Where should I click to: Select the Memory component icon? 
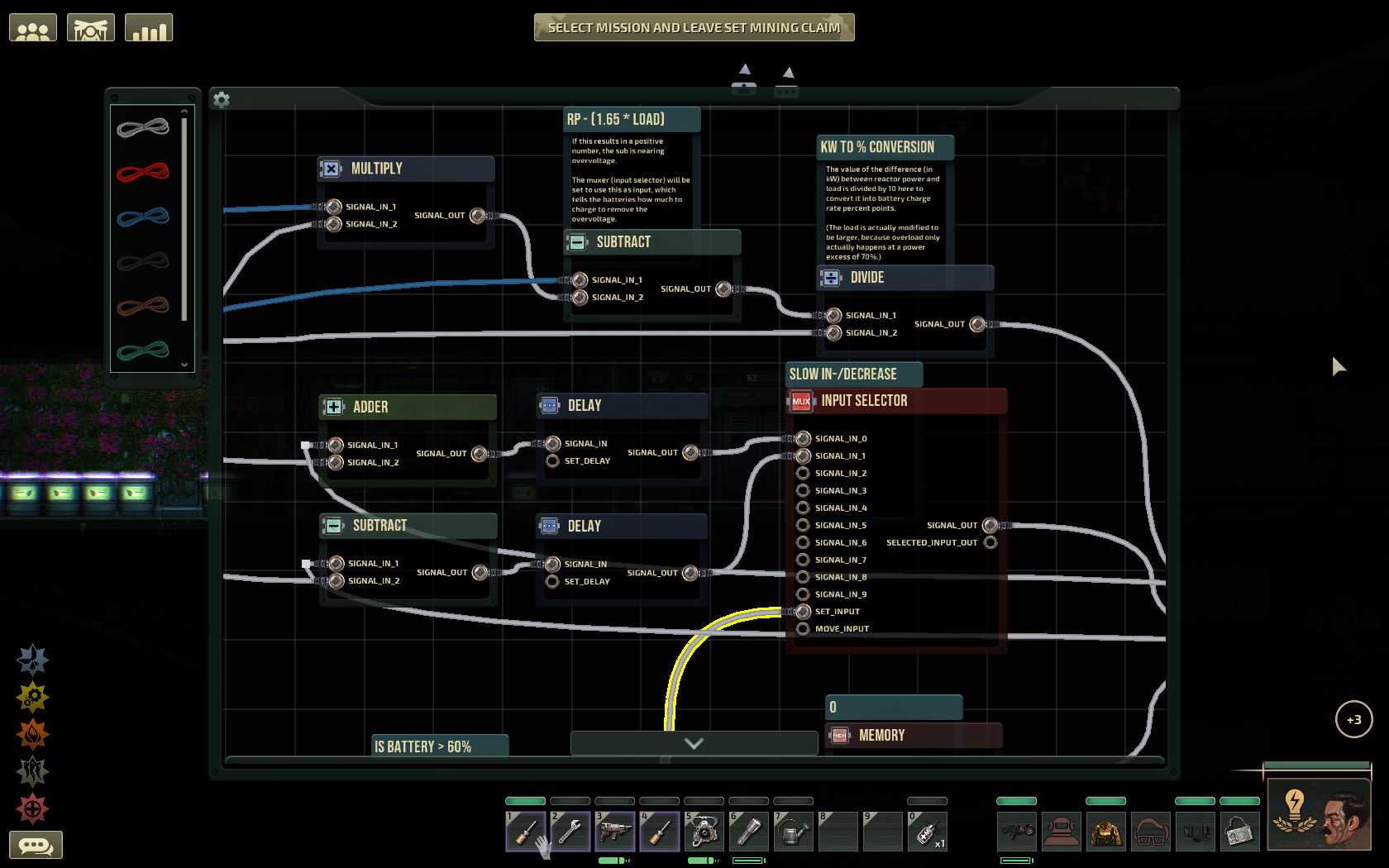(839, 736)
